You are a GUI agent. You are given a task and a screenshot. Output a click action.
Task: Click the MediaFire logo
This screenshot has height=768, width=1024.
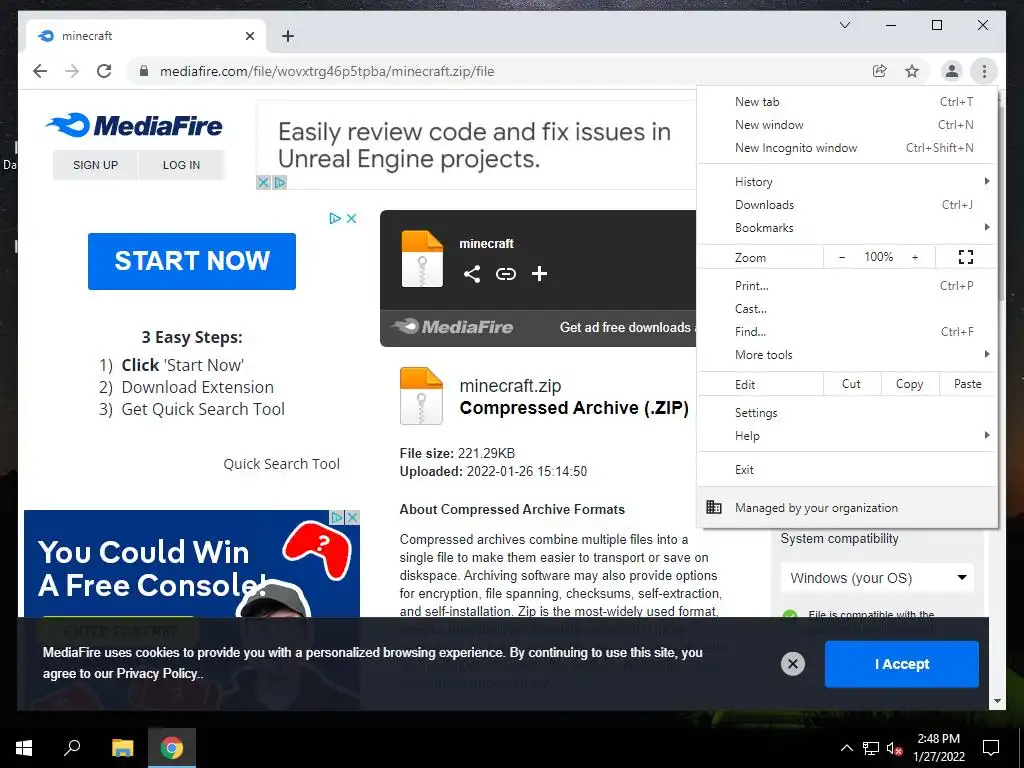[134, 125]
